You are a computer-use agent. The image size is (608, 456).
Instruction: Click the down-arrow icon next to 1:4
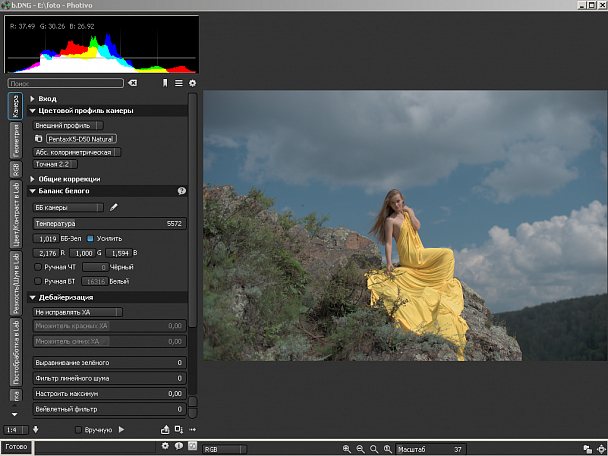36,429
